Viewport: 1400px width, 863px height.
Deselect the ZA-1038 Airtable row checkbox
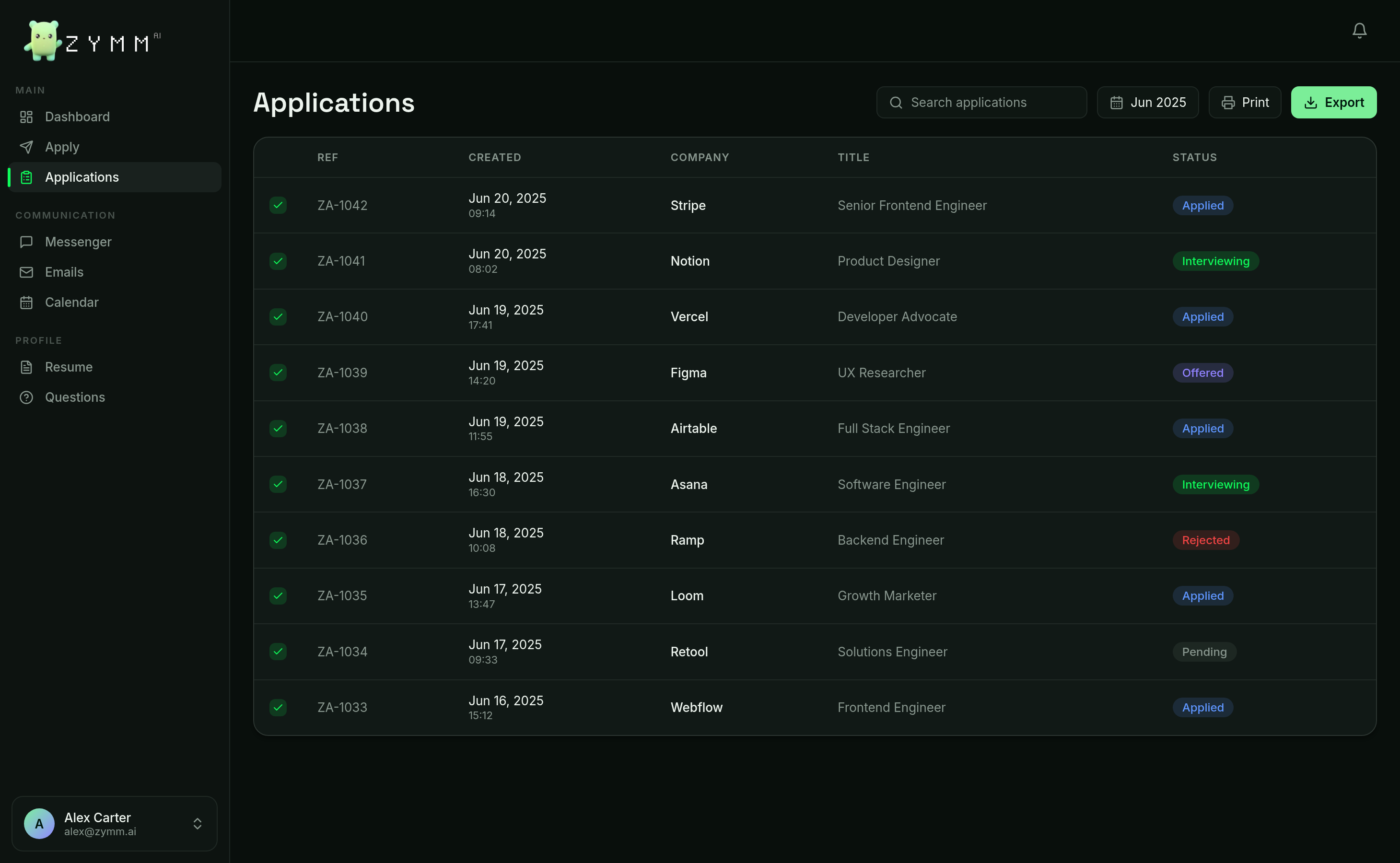point(278,429)
